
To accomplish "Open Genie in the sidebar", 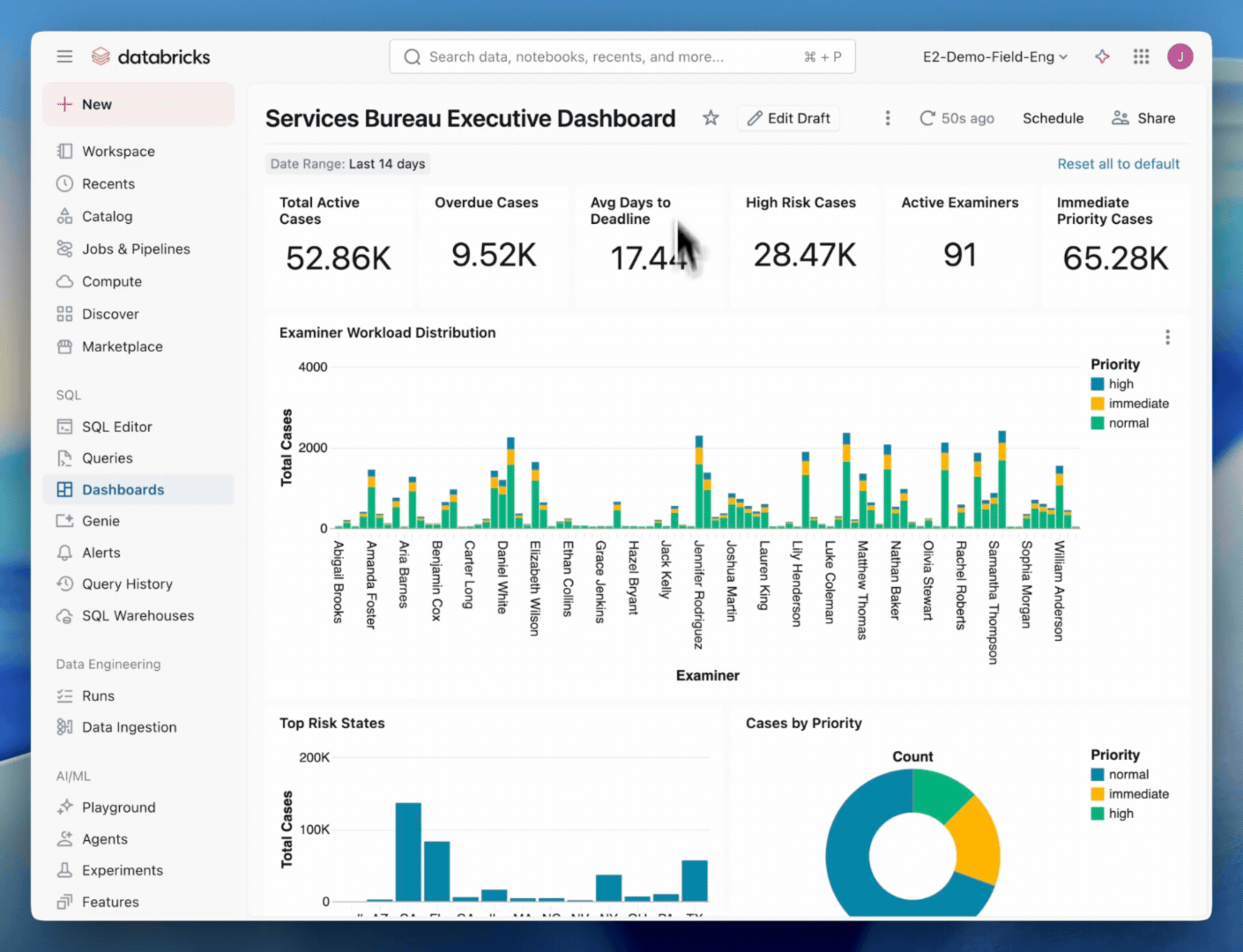I will [x=100, y=520].
